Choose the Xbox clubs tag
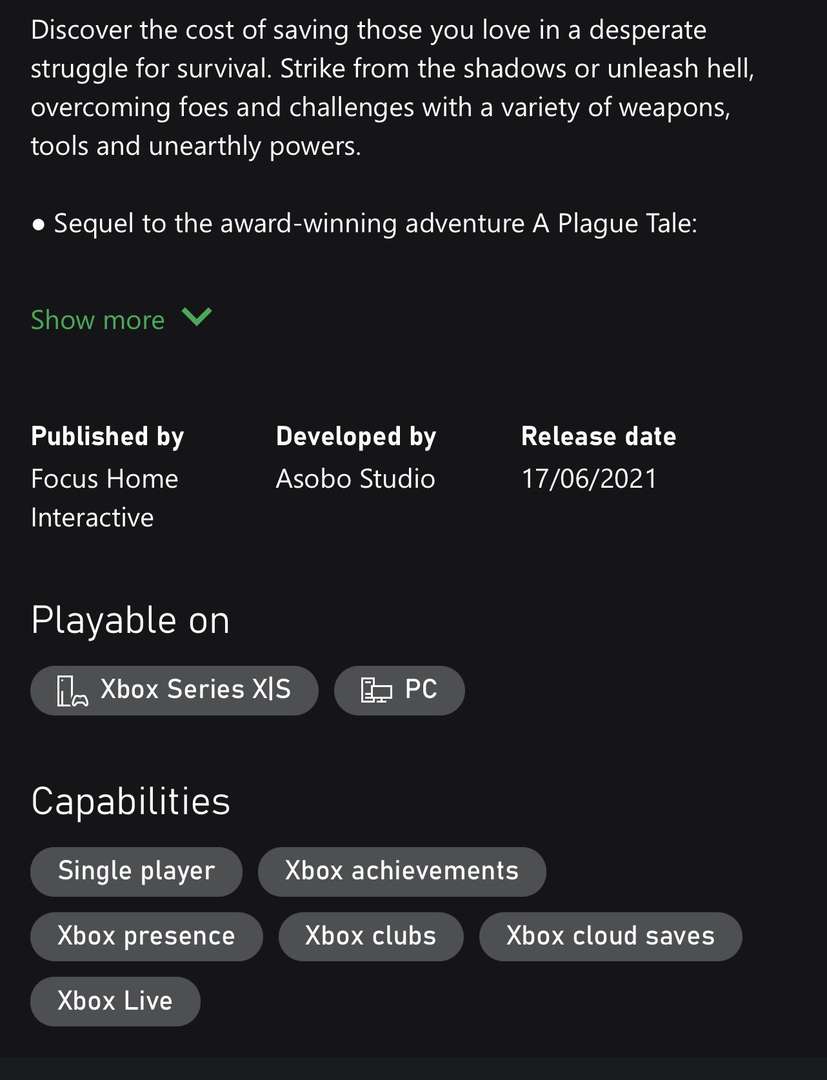Viewport: 827px width, 1080px height. tap(370, 936)
